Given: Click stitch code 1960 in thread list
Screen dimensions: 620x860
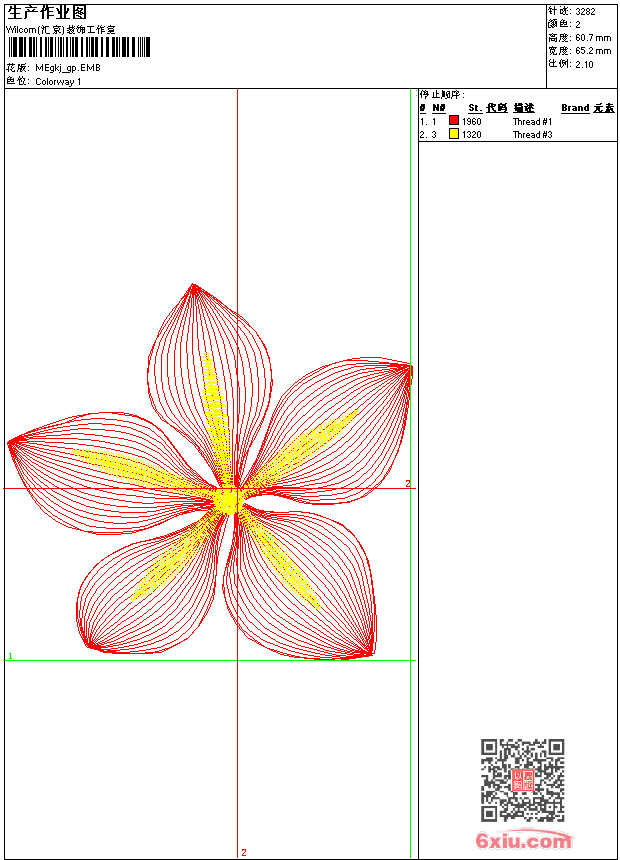Looking at the screenshot, I should pyautogui.click(x=471, y=121).
